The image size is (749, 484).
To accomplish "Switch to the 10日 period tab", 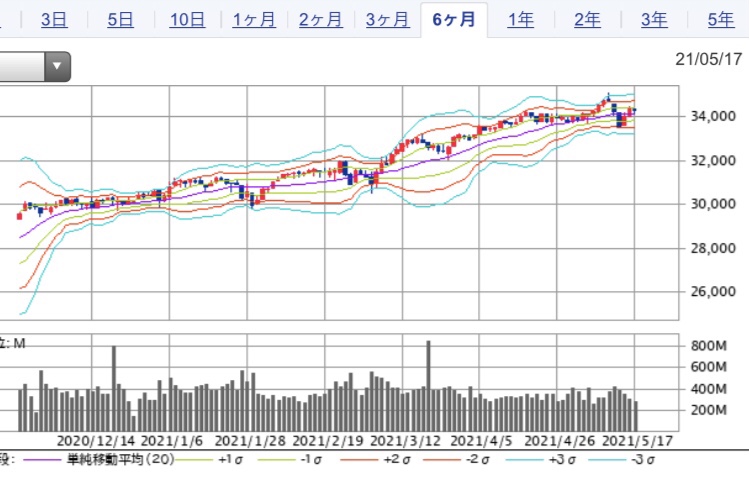I will [187, 20].
